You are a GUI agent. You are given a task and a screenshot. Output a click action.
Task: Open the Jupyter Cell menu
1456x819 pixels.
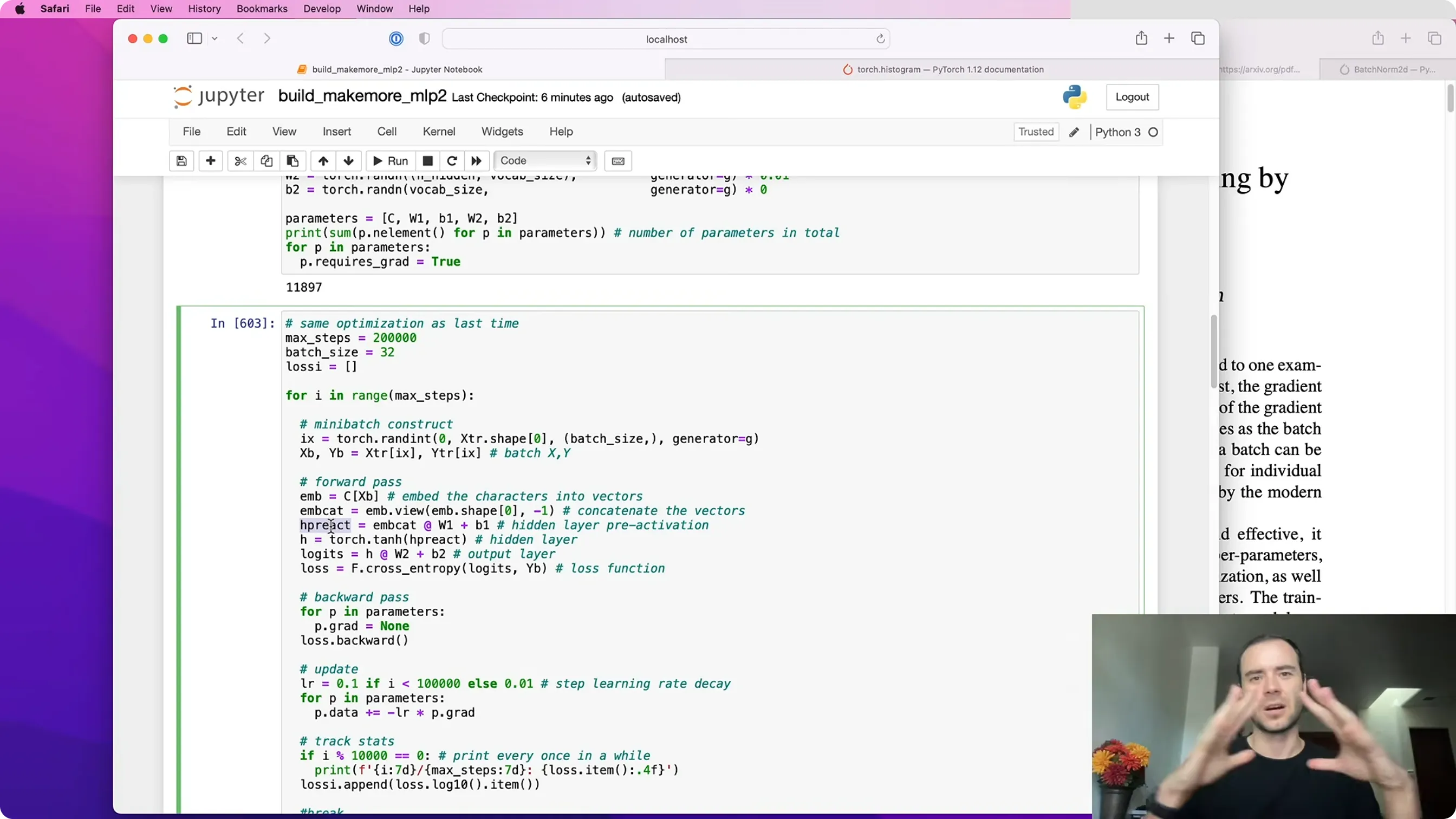387,132
